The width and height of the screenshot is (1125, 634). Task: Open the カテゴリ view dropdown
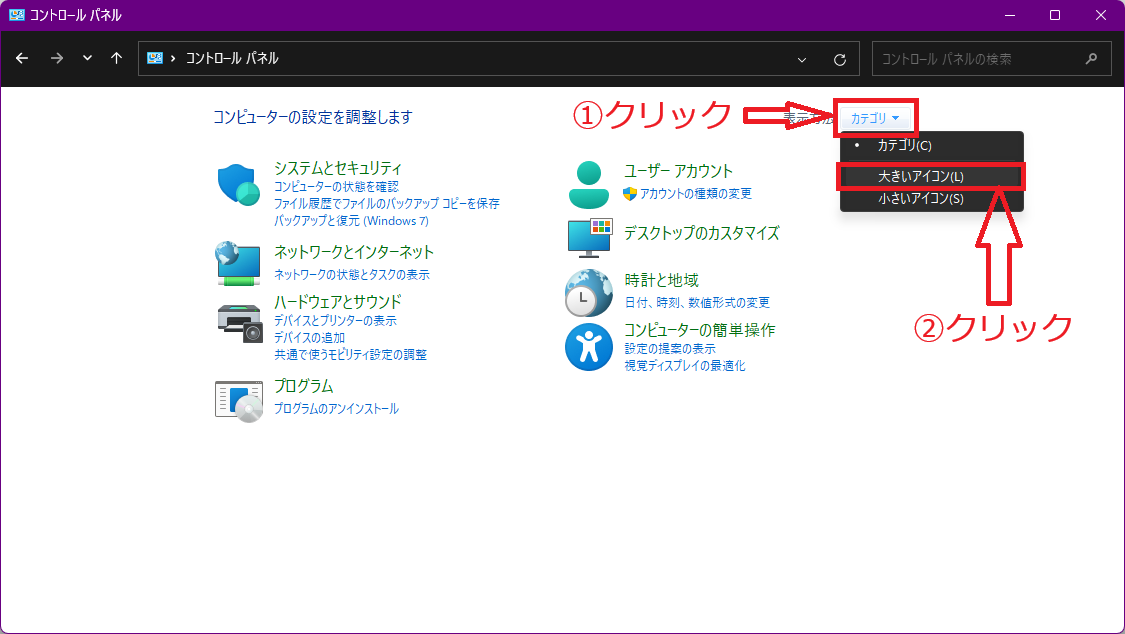[x=875, y=117]
